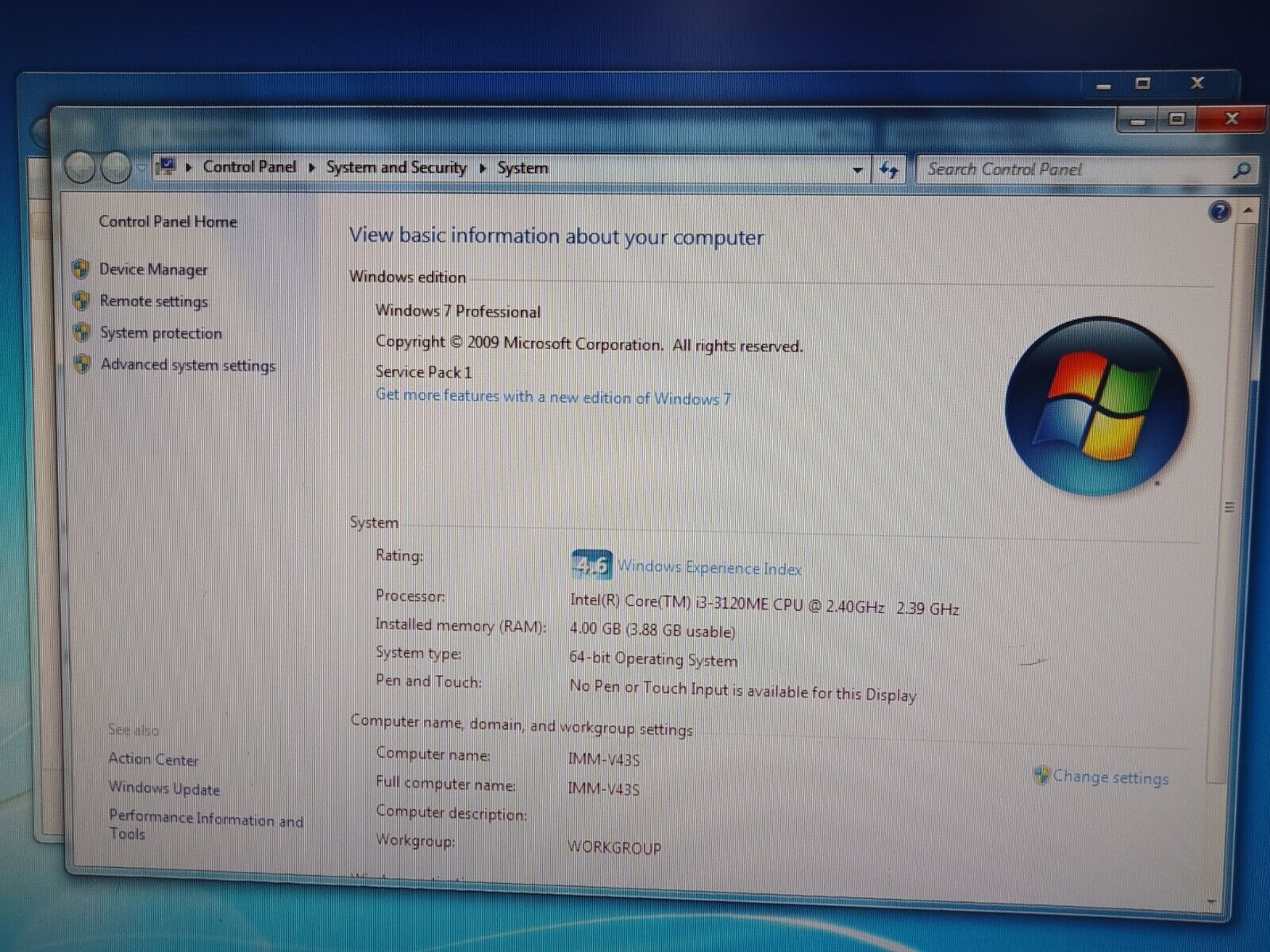Expand arrow before Control Panel breadcrumb

pyautogui.click(x=189, y=167)
